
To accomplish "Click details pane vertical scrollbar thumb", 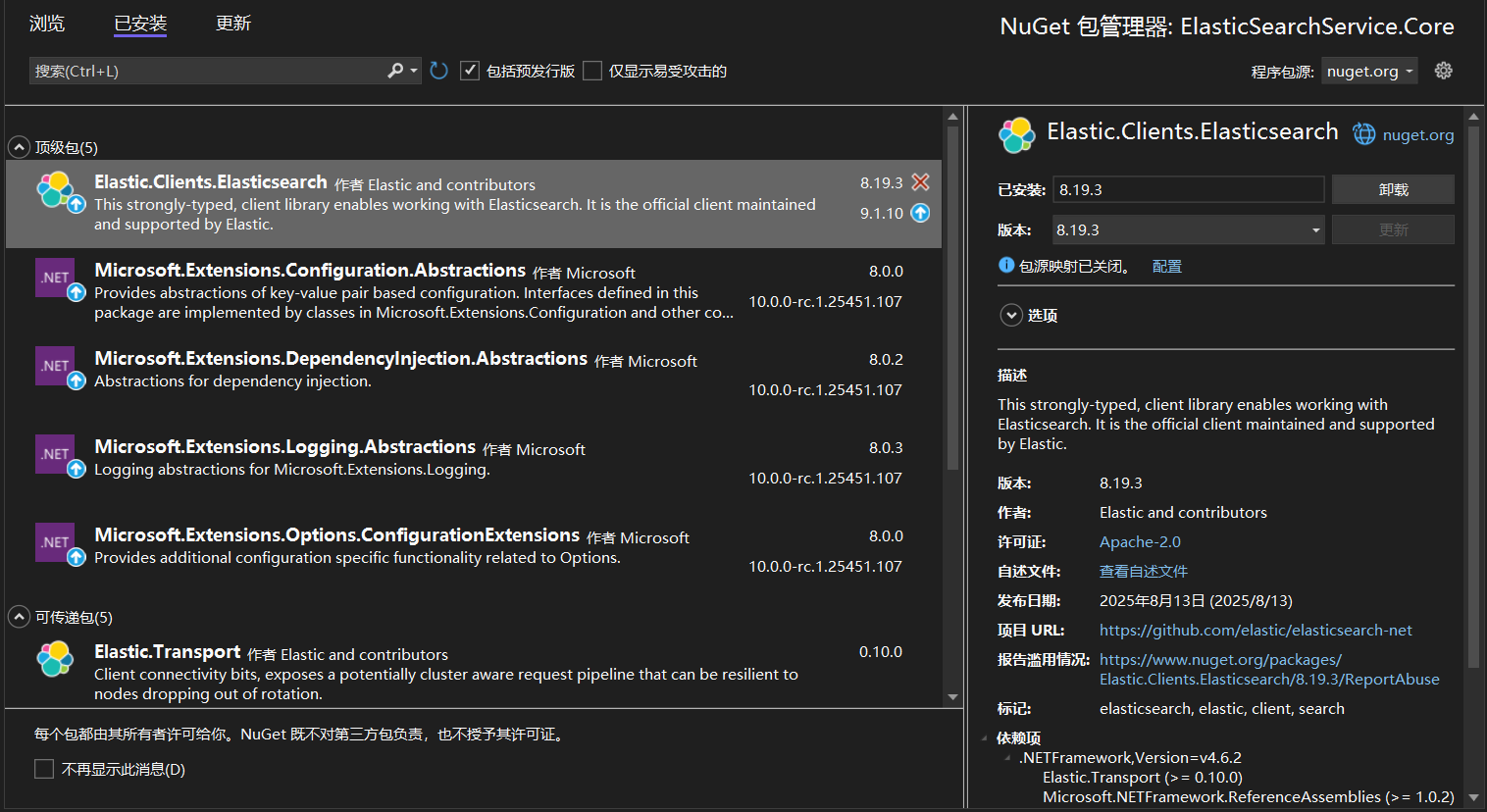I will coord(1473,395).
